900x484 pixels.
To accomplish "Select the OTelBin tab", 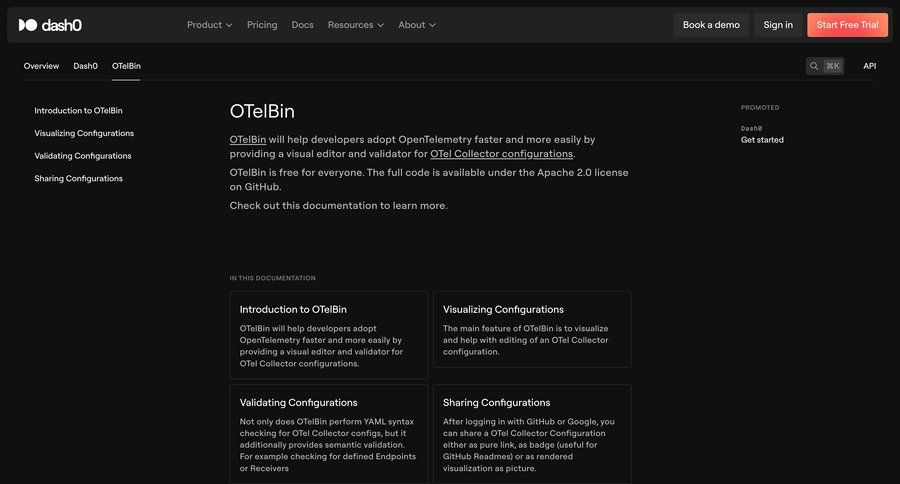I will (x=126, y=66).
